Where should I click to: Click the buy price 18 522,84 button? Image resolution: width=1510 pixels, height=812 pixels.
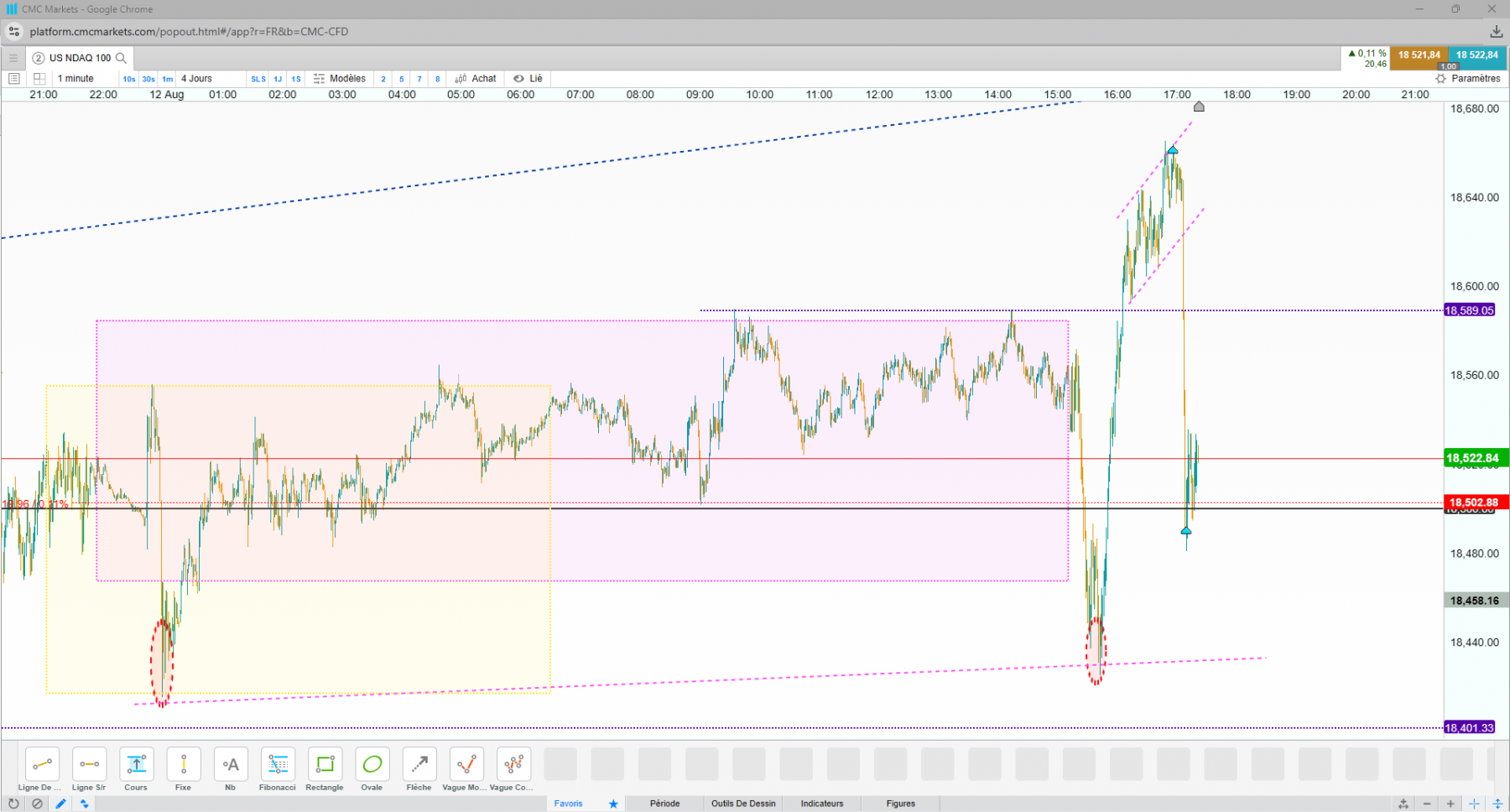tap(1477, 58)
